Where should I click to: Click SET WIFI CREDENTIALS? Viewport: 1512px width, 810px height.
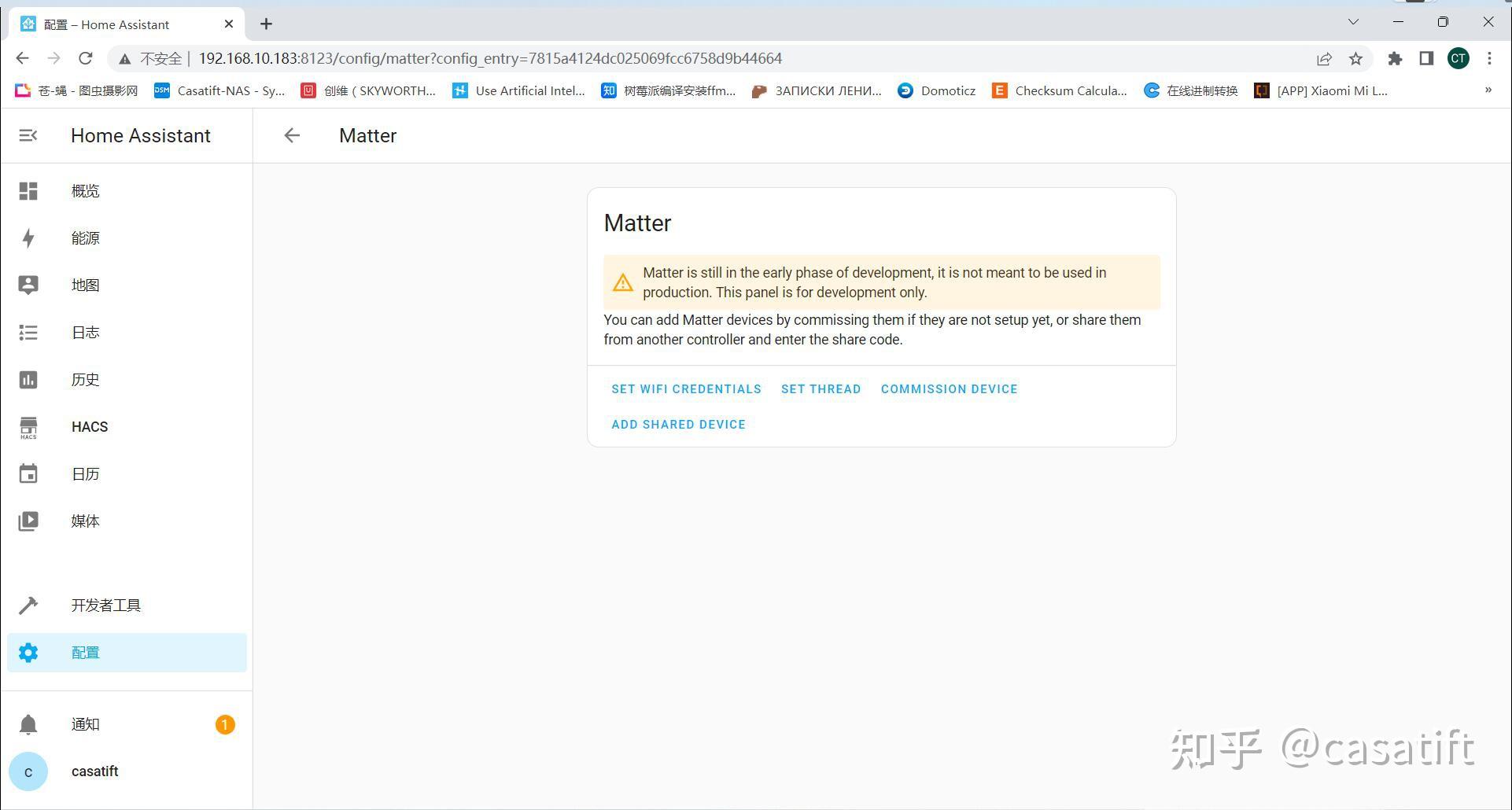pos(685,388)
